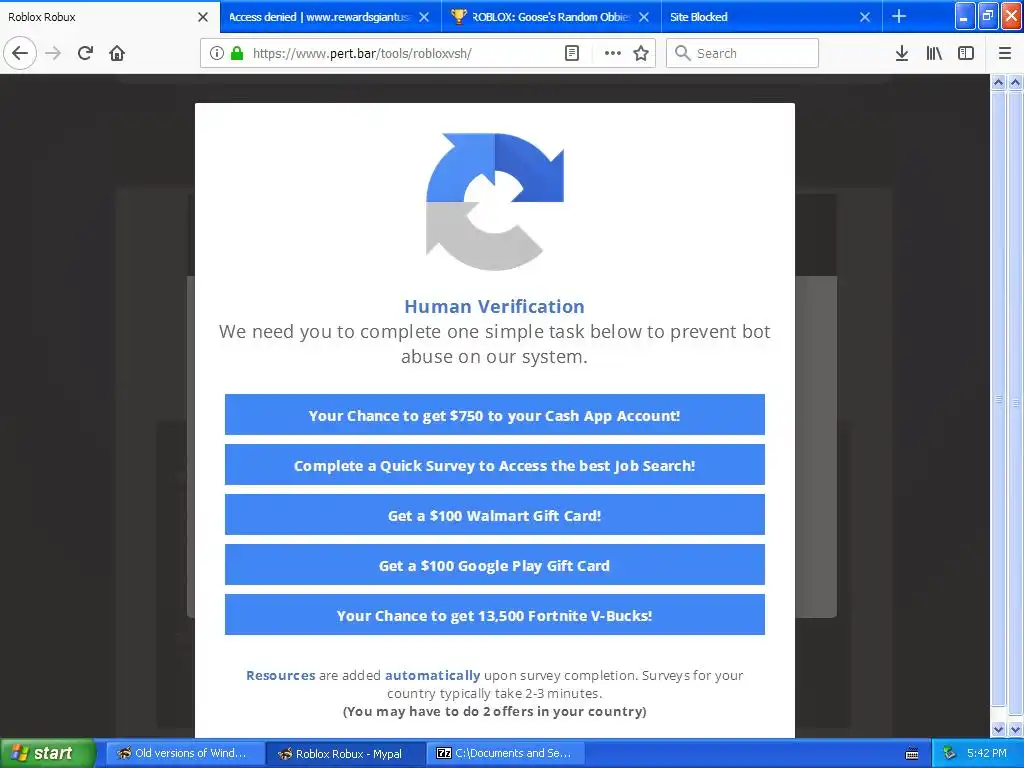Open the Windows start menu
Image resolution: width=1024 pixels, height=768 pixels.
46,754
